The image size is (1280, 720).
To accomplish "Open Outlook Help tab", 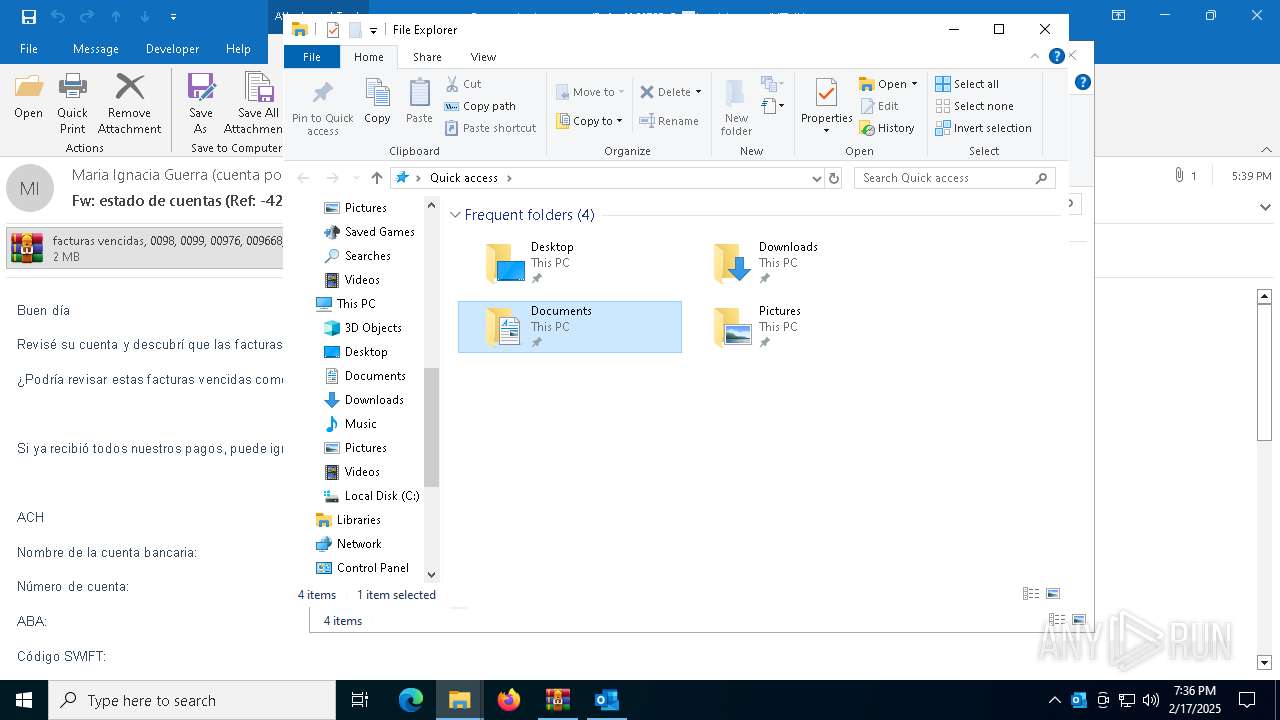I will pos(238,49).
